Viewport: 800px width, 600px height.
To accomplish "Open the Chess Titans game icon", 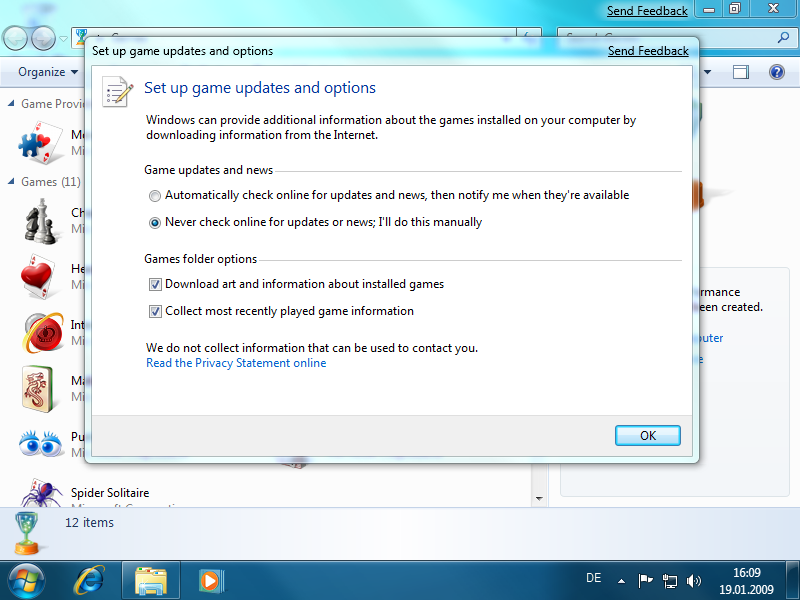I will coord(38,219).
